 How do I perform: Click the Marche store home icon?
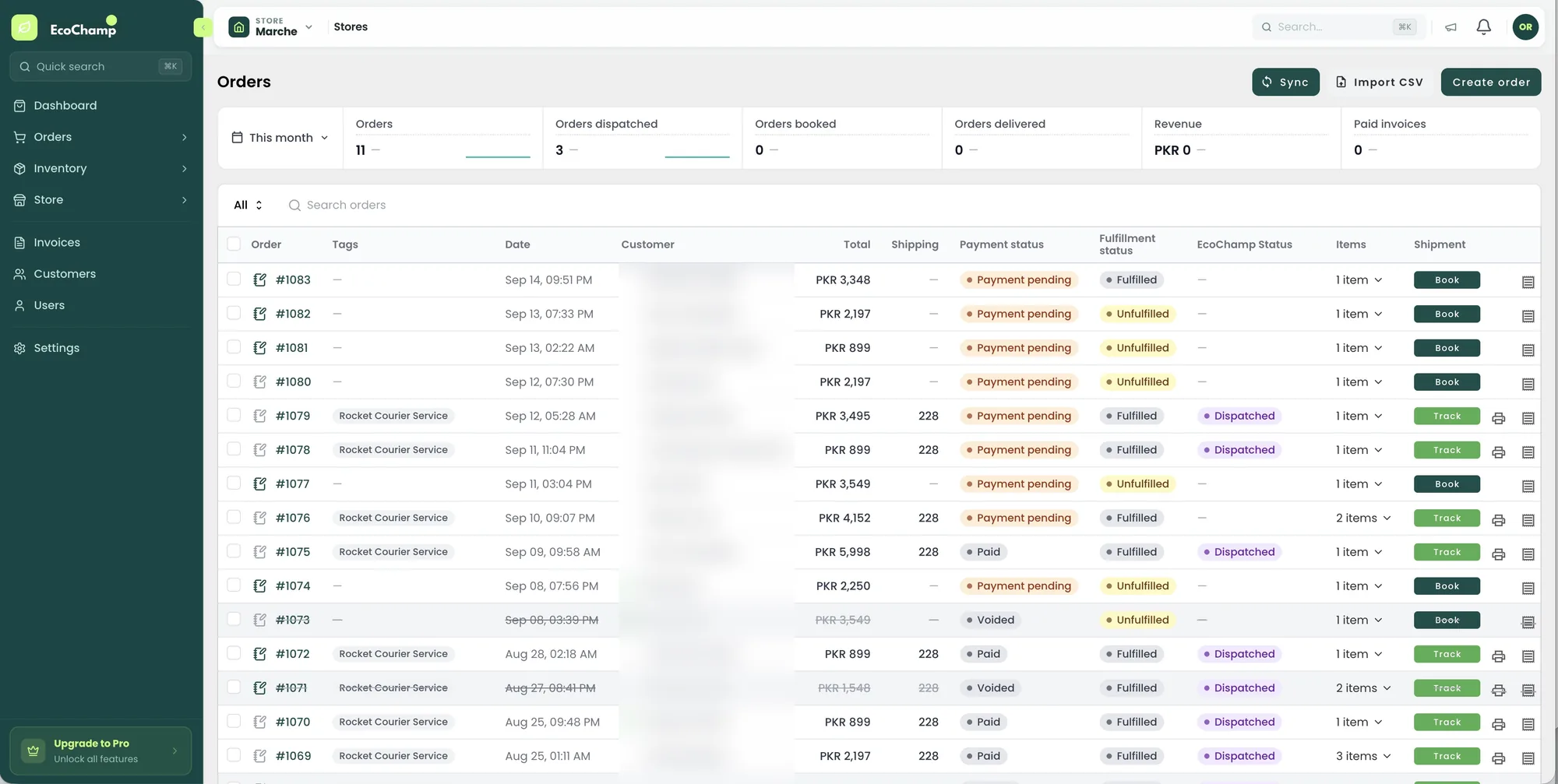pyautogui.click(x=239, y=27)
